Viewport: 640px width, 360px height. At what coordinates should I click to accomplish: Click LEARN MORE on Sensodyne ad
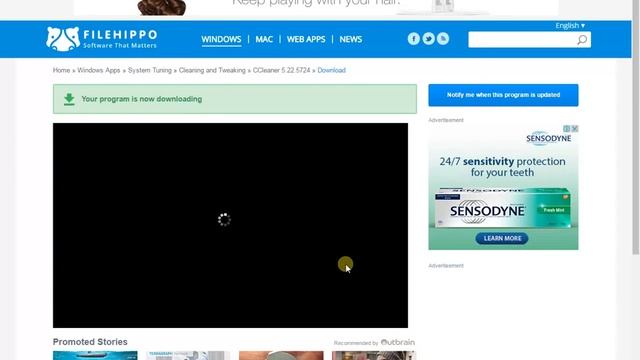click(x=502, y=238)
